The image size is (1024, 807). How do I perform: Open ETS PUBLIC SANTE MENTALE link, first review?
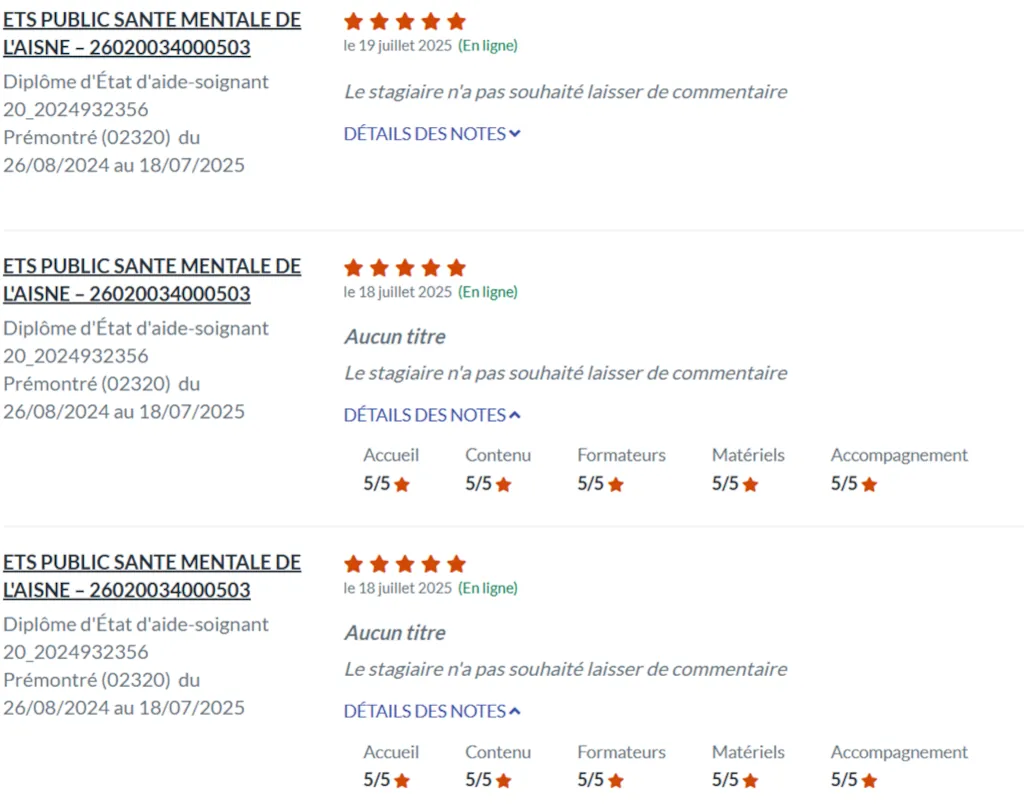[x=152, y=34]
